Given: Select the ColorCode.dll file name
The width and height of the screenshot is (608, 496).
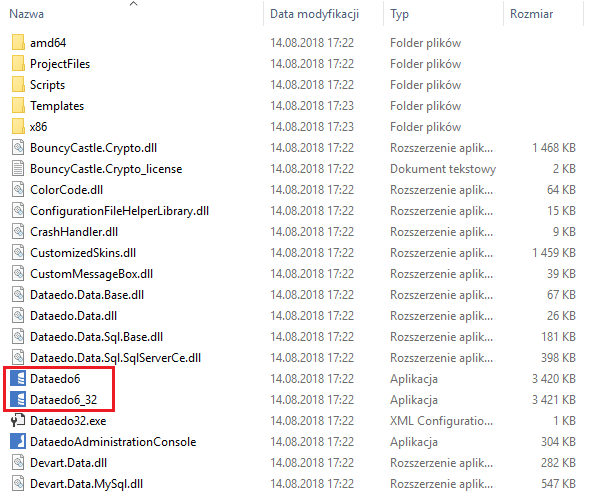Looking at the screenshot, I should click(66, 190).
